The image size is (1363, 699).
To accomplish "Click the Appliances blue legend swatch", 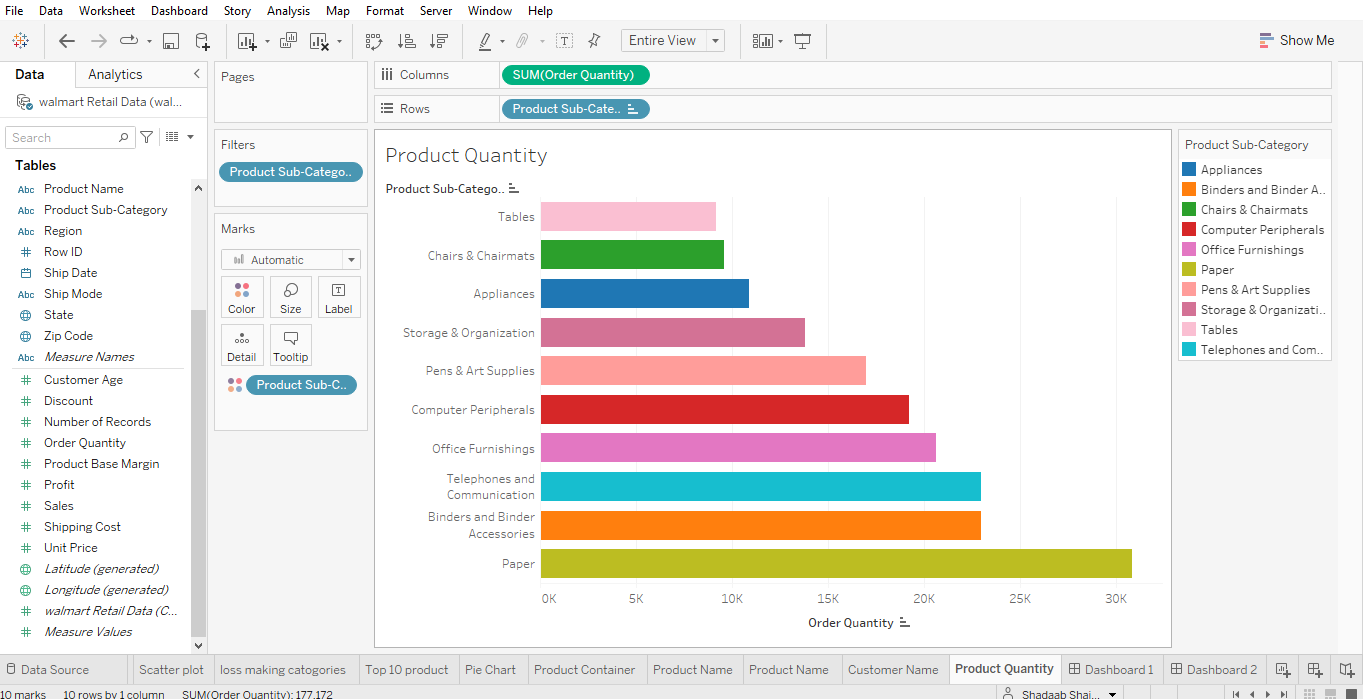I will 1189,170.
